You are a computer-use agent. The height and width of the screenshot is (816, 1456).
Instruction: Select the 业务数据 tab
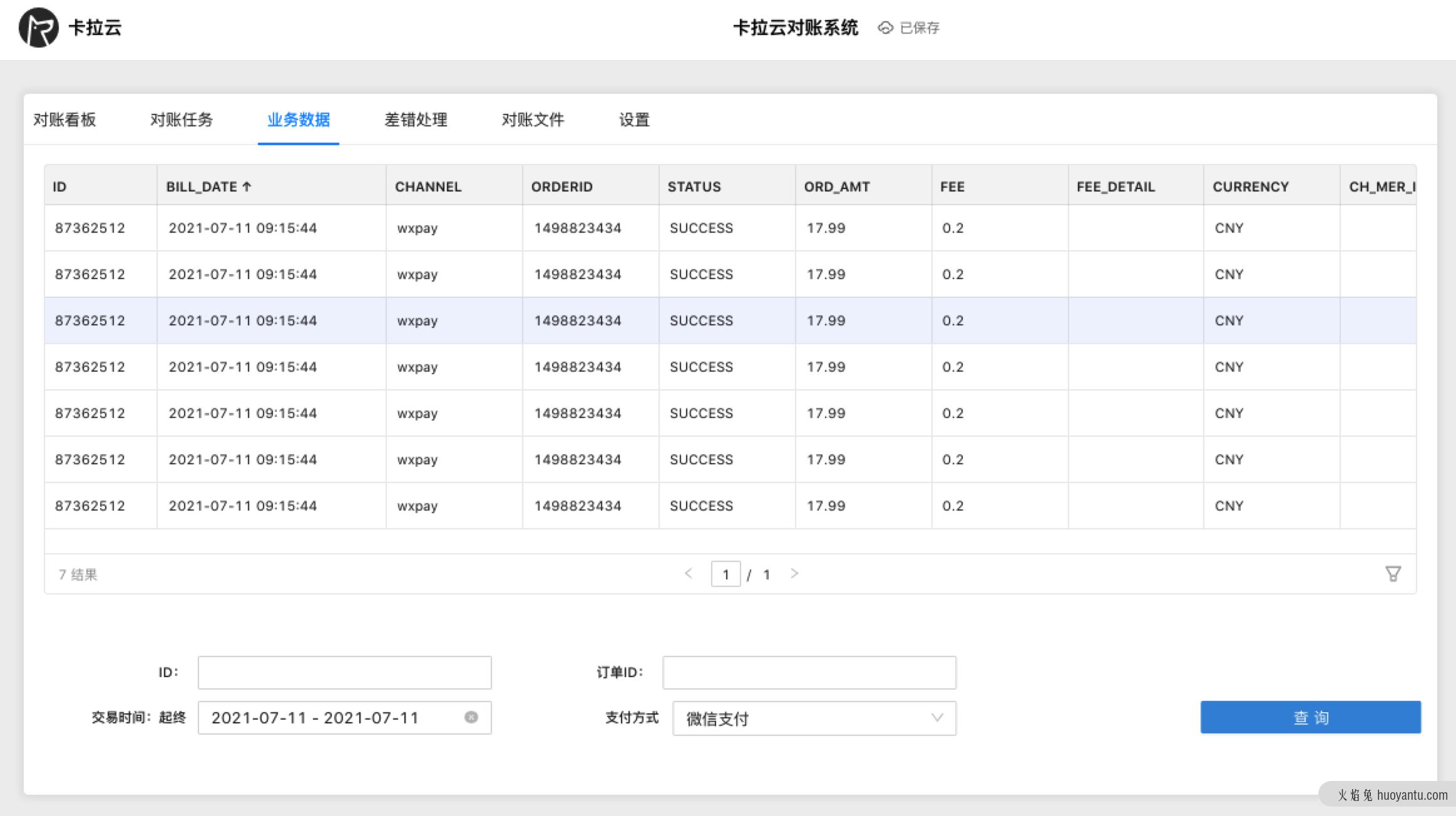coord(299,120)
